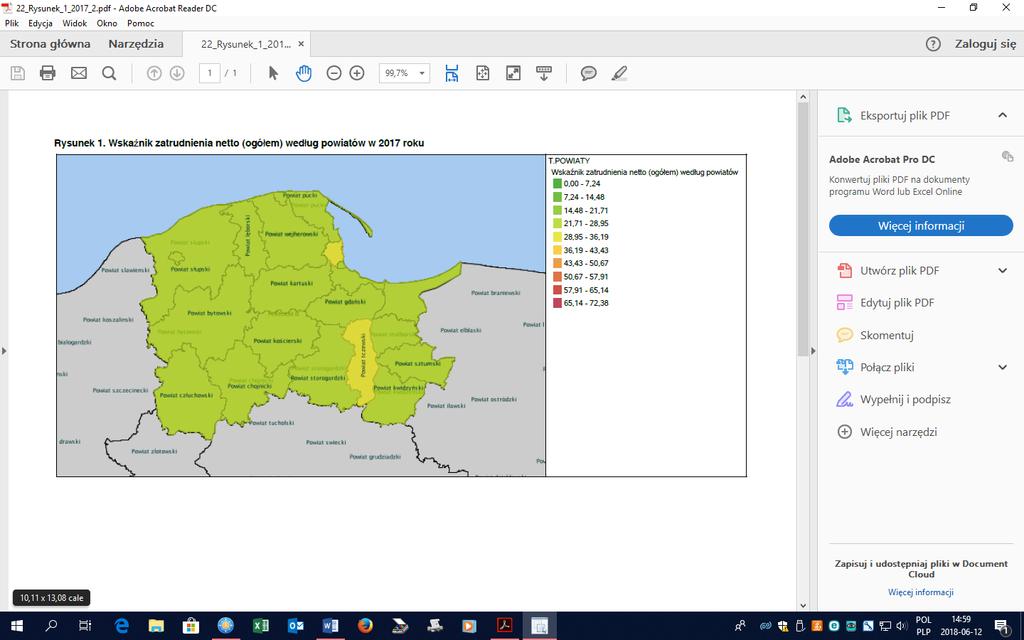Open the Pomoc menu
This screenshot has height=640, width=1024.
(x=140, y=23)
